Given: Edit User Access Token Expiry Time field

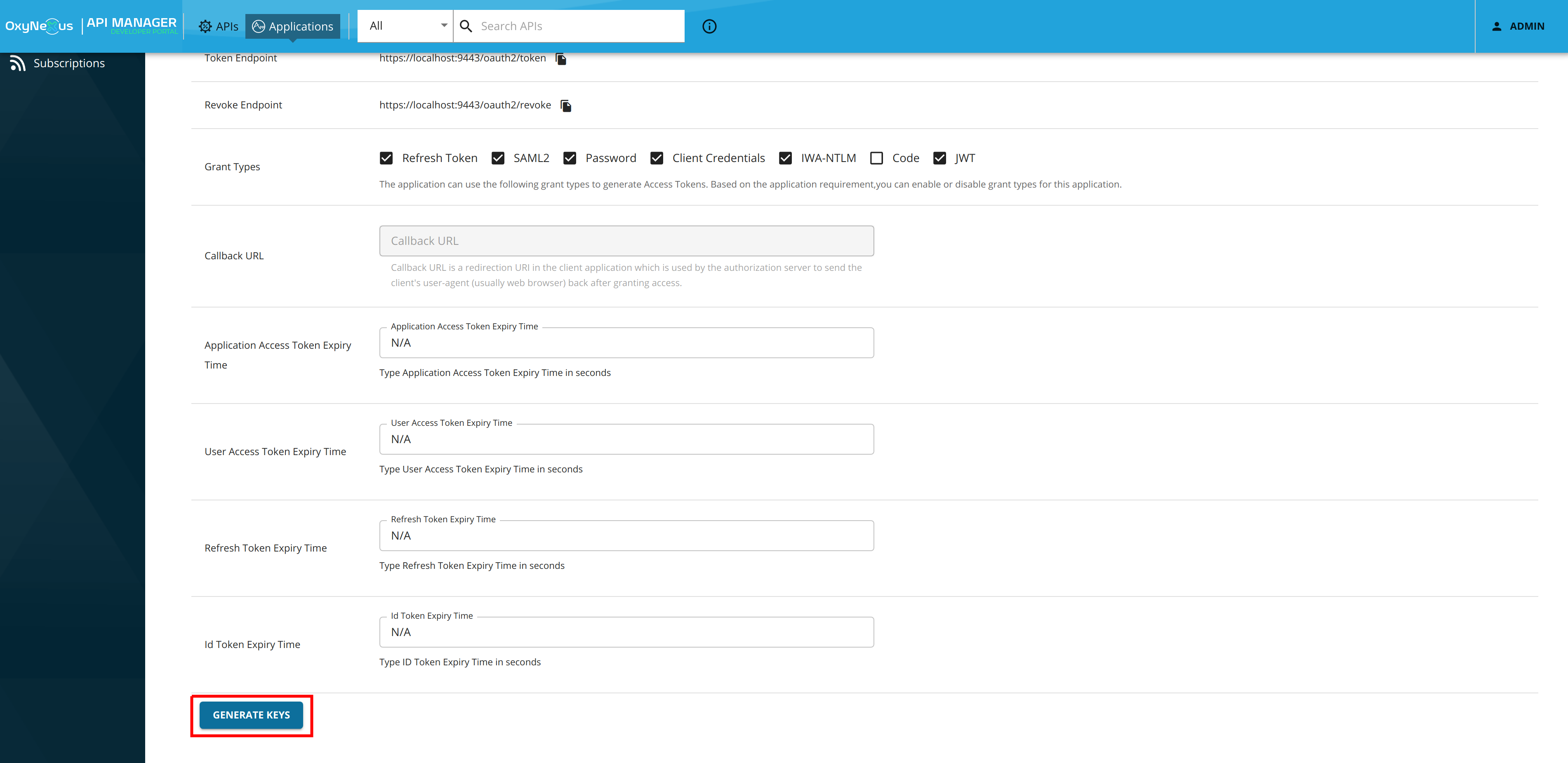Looking at the screenshot, I should pos(626,439).
